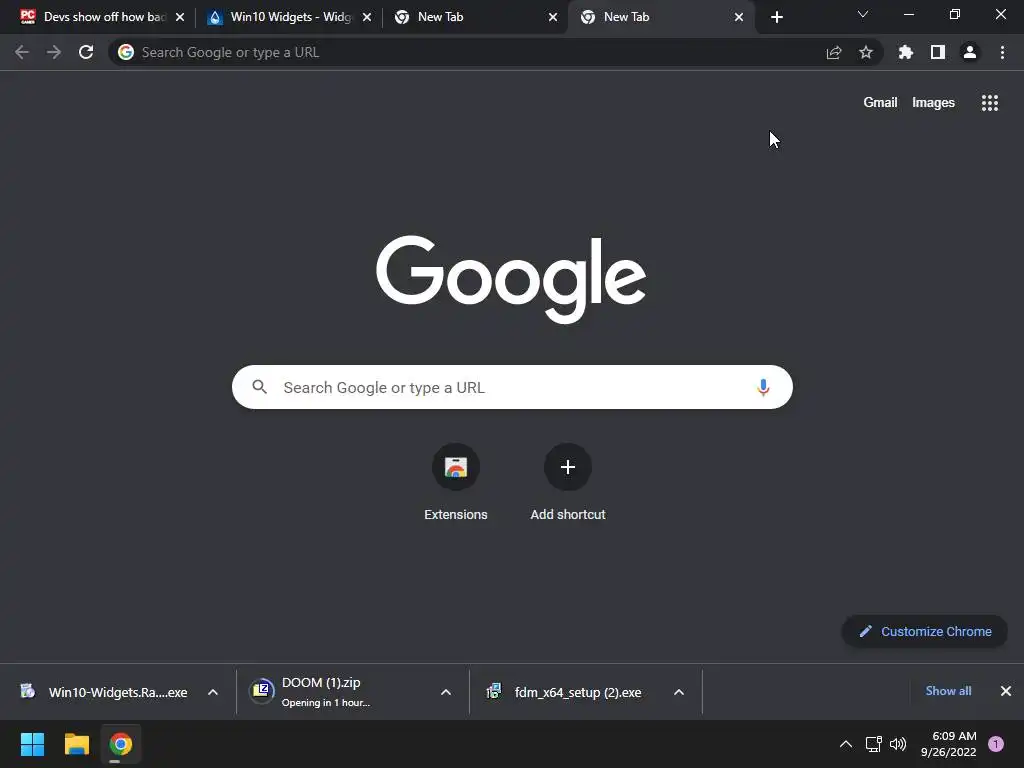Screen dimensions: 1024x768
Task: Open Gmail link
Action: pyautogui.click(x=880, y=103)
